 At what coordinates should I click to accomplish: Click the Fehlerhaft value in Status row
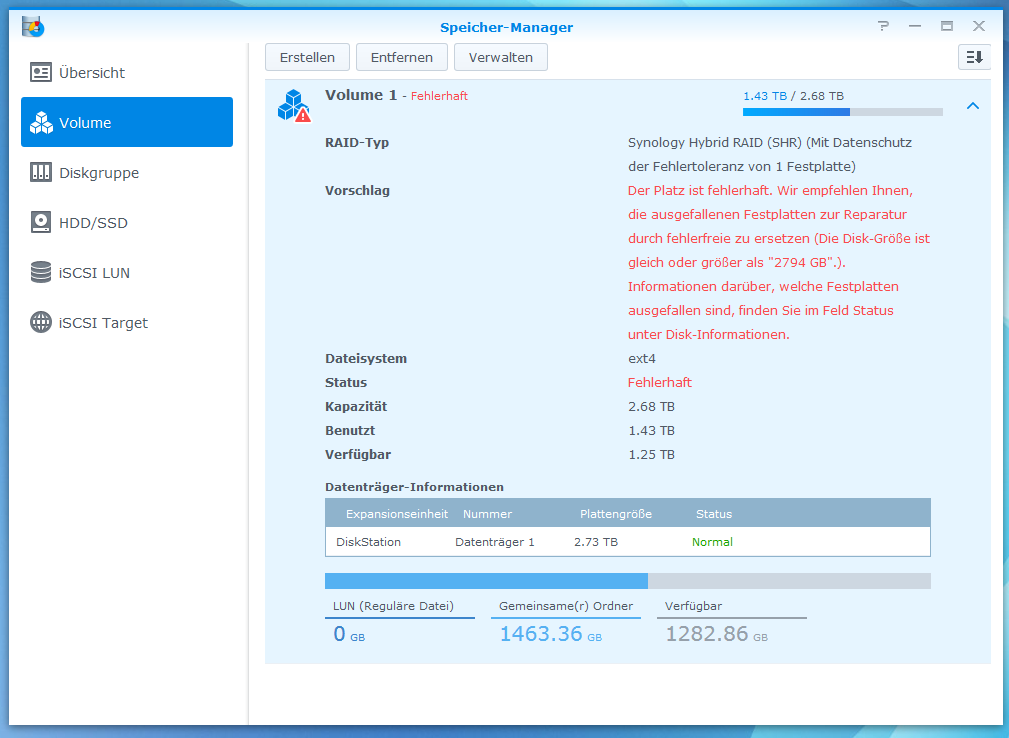(x=660, y=382)
